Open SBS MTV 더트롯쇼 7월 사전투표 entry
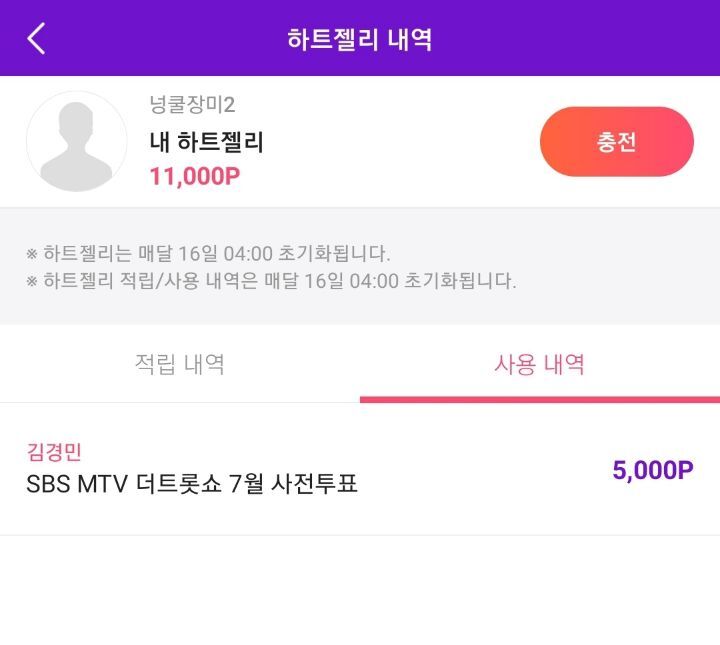 click(192, 484)
